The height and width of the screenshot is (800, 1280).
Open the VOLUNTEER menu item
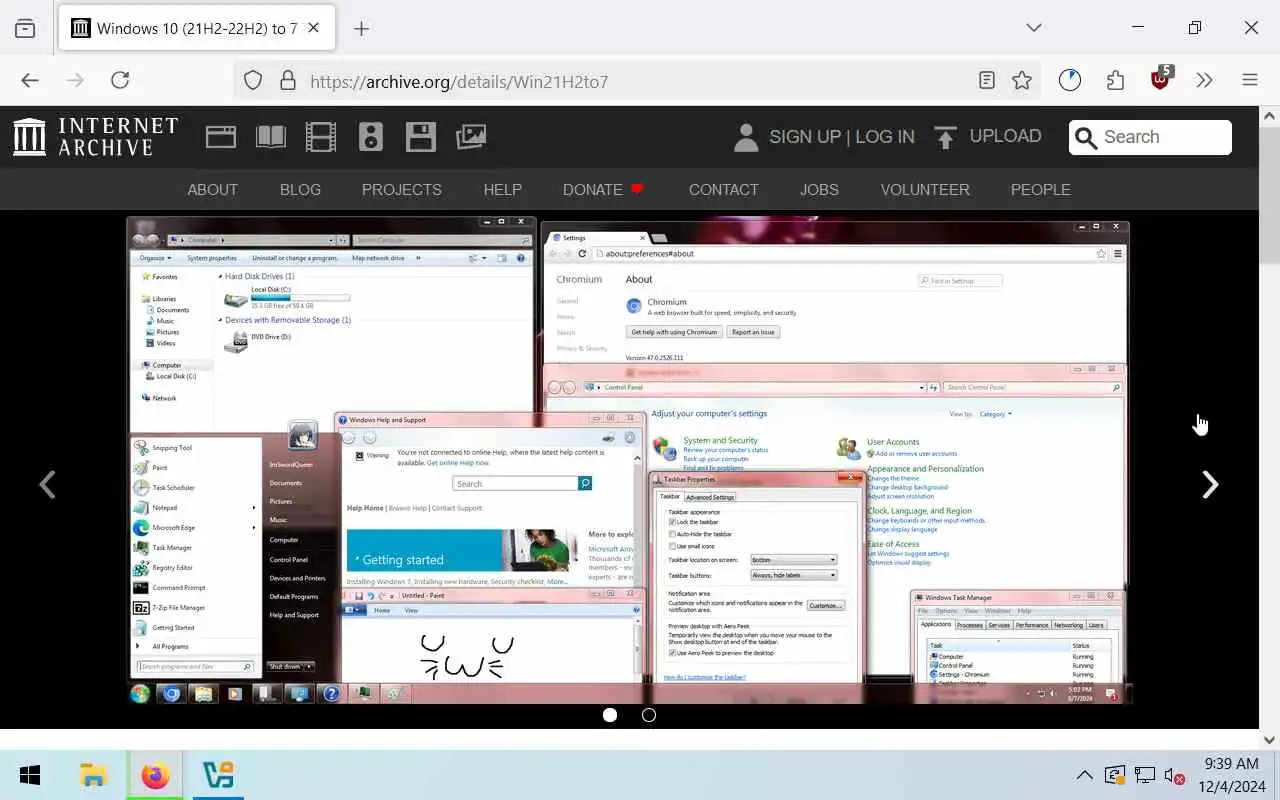point(925,189)
